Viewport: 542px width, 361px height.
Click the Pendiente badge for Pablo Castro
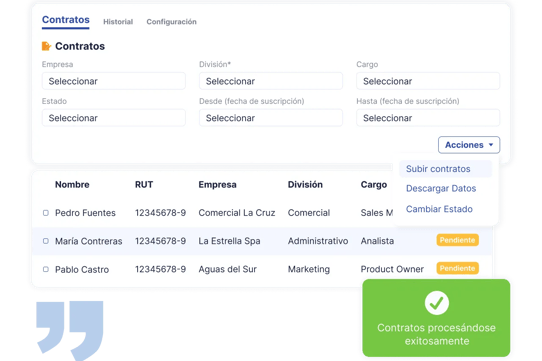pos(457,268)
